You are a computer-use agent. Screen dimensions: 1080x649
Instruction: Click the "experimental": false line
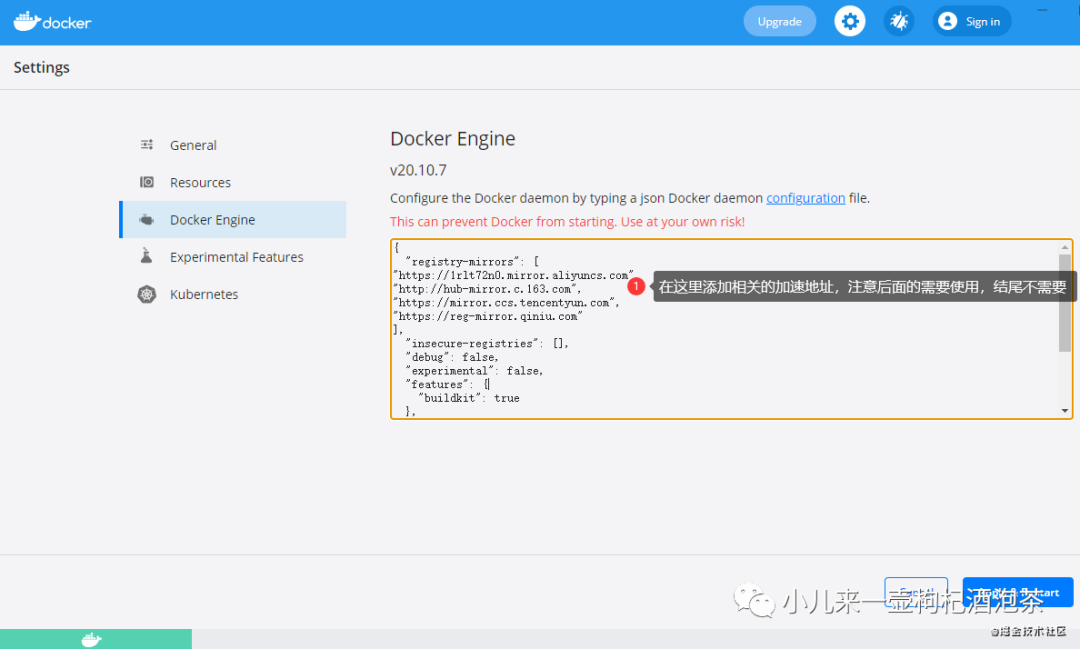pos(474,371)
